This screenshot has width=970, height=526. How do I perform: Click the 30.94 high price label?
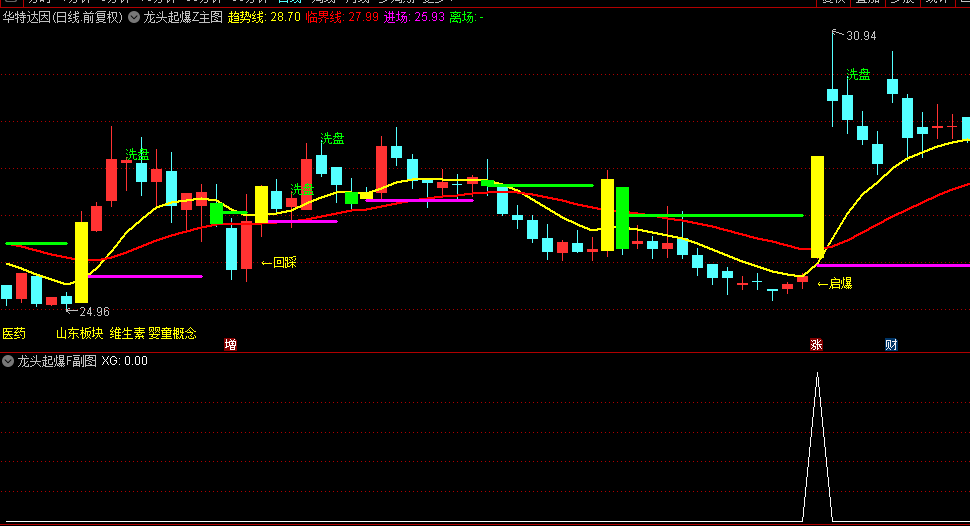[x=861, y=36]
